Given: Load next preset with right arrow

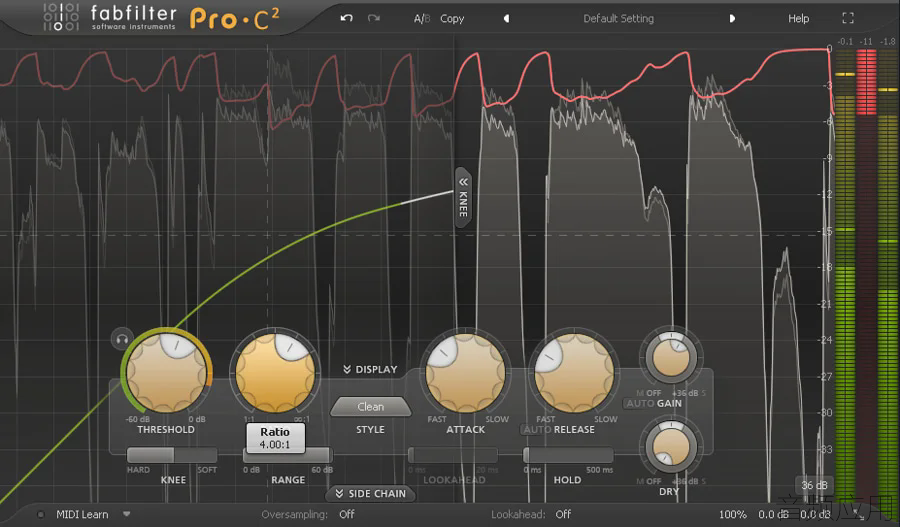Looking at the screenshot, I should (x=732, y=18).
